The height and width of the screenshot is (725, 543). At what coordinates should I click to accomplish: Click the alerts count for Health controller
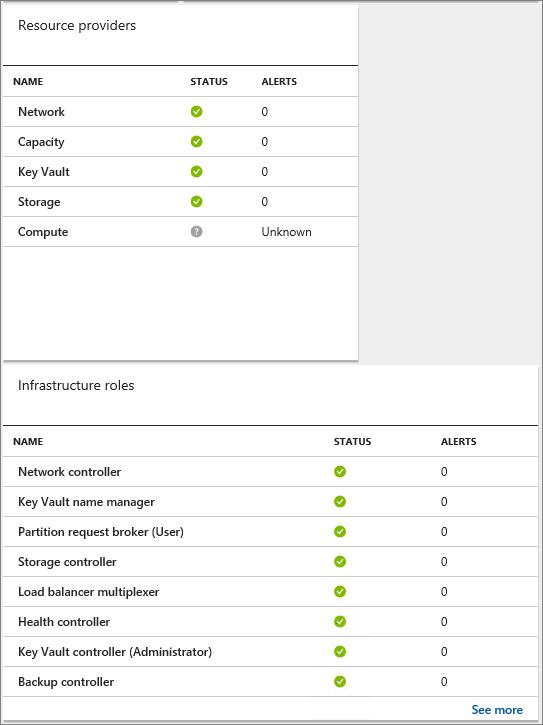444,622
